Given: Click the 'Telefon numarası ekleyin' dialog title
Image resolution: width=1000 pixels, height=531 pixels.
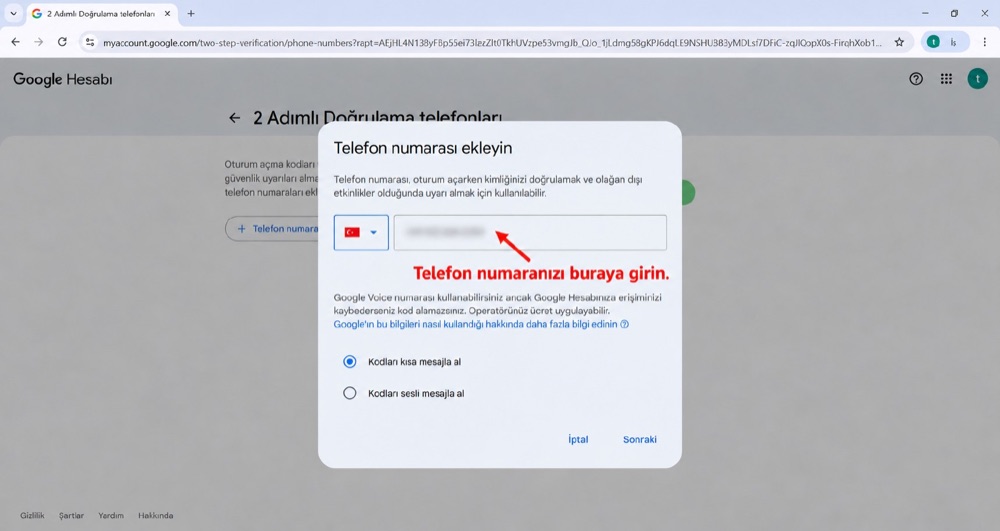Looking at the screenshot, I should (423, 148).
